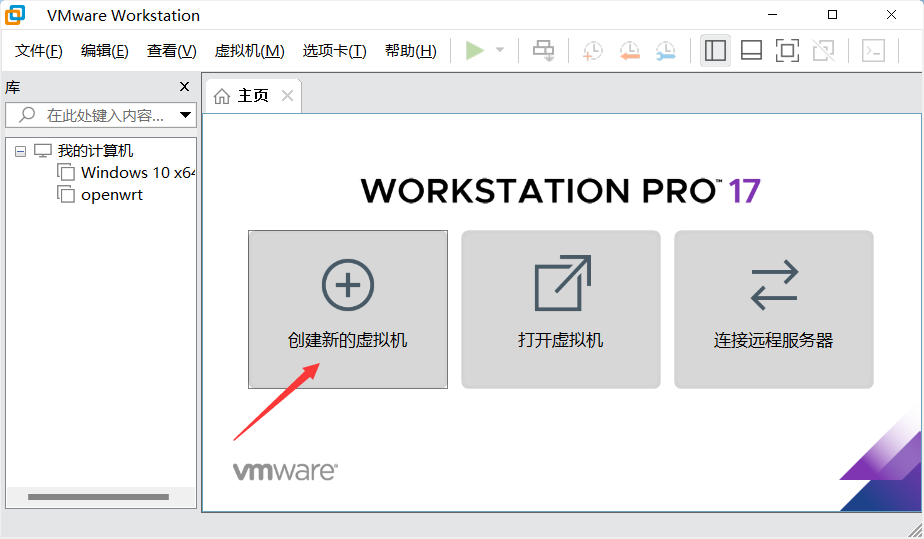This screenshot has height=539, width=924.
Task: Click the green Power On play button
Action: click(x=474, y=50)
